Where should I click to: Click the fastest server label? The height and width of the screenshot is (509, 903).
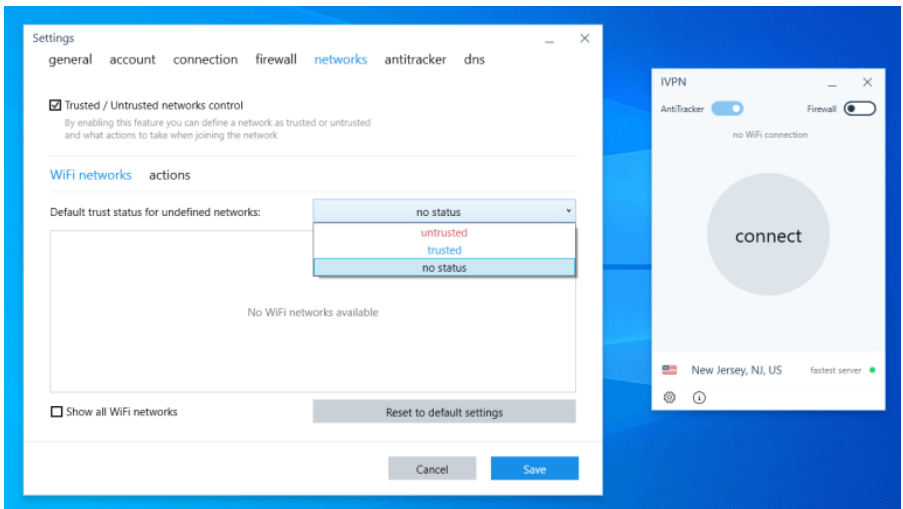click(x=836, y=370)
